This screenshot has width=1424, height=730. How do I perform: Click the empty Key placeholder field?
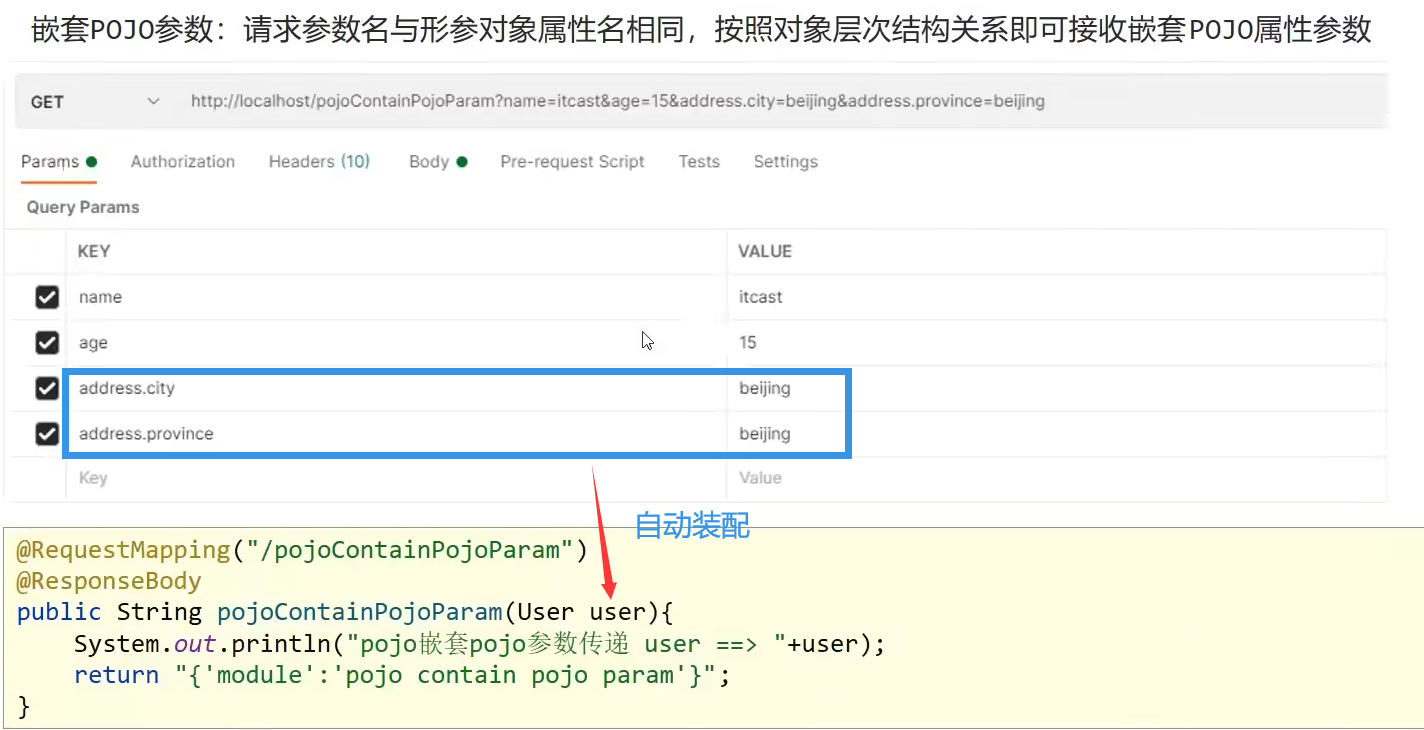tap(395, 478)
